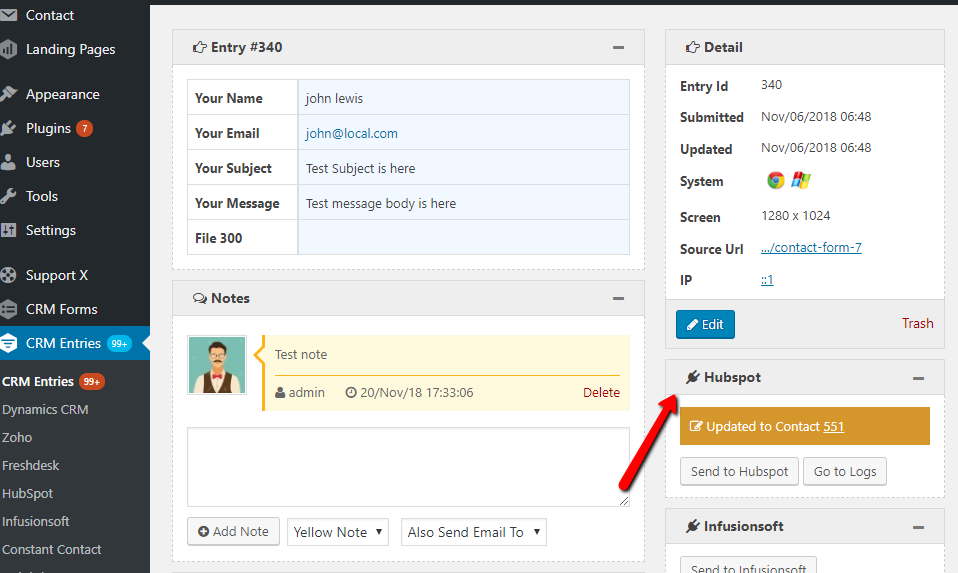Screen dimensions: 958x573
Task: Click the Support X lifebuoy icon
Action: click(x=9, y=276)
